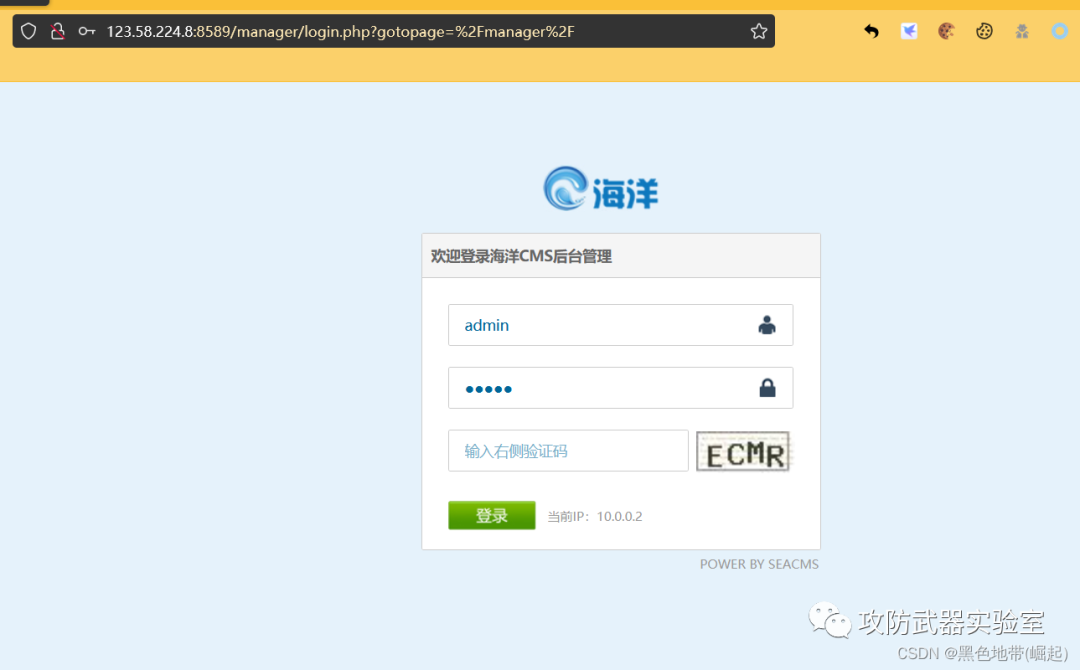Click the green 登录 login button
1080x670 pixels.
click(x=492, y=515)
